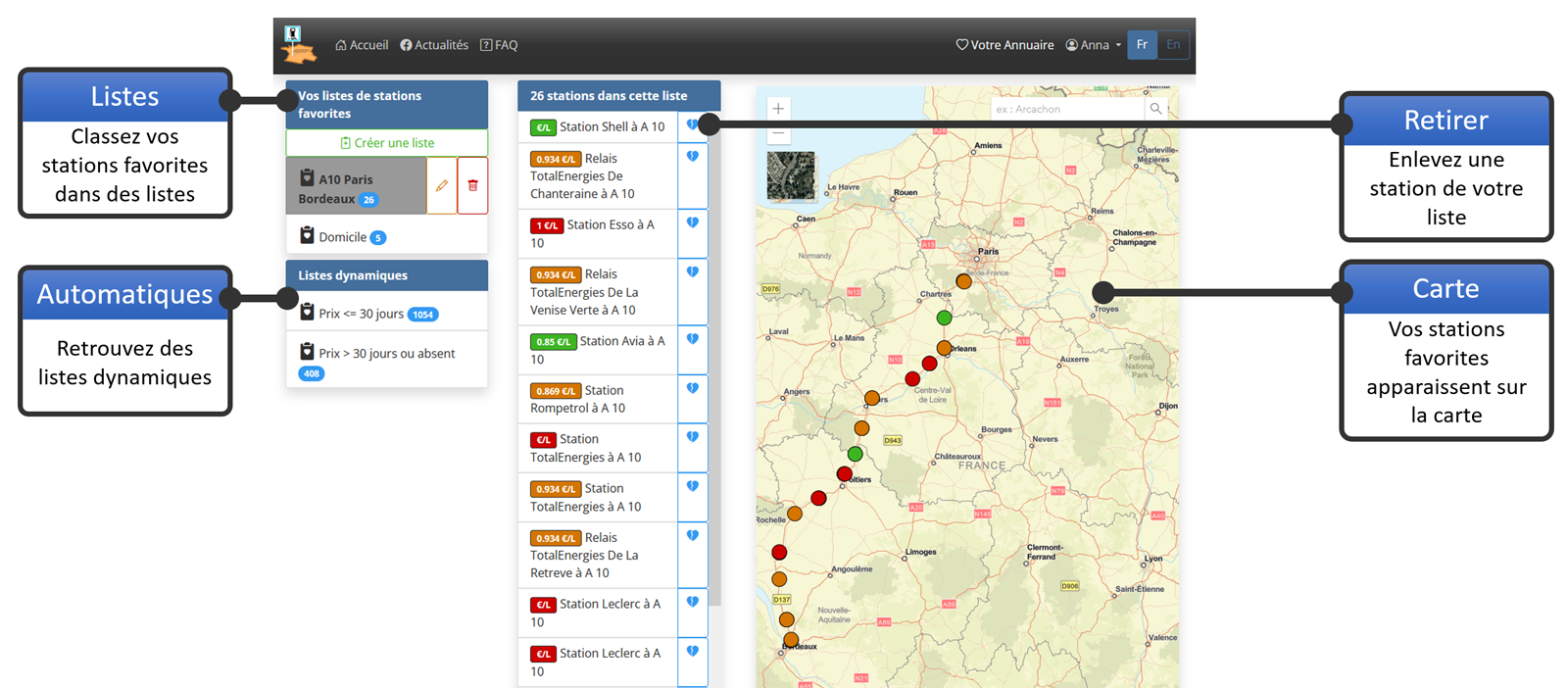
Task: Open the Prix > 30 jours ou absent list
Action: point(386,354)
